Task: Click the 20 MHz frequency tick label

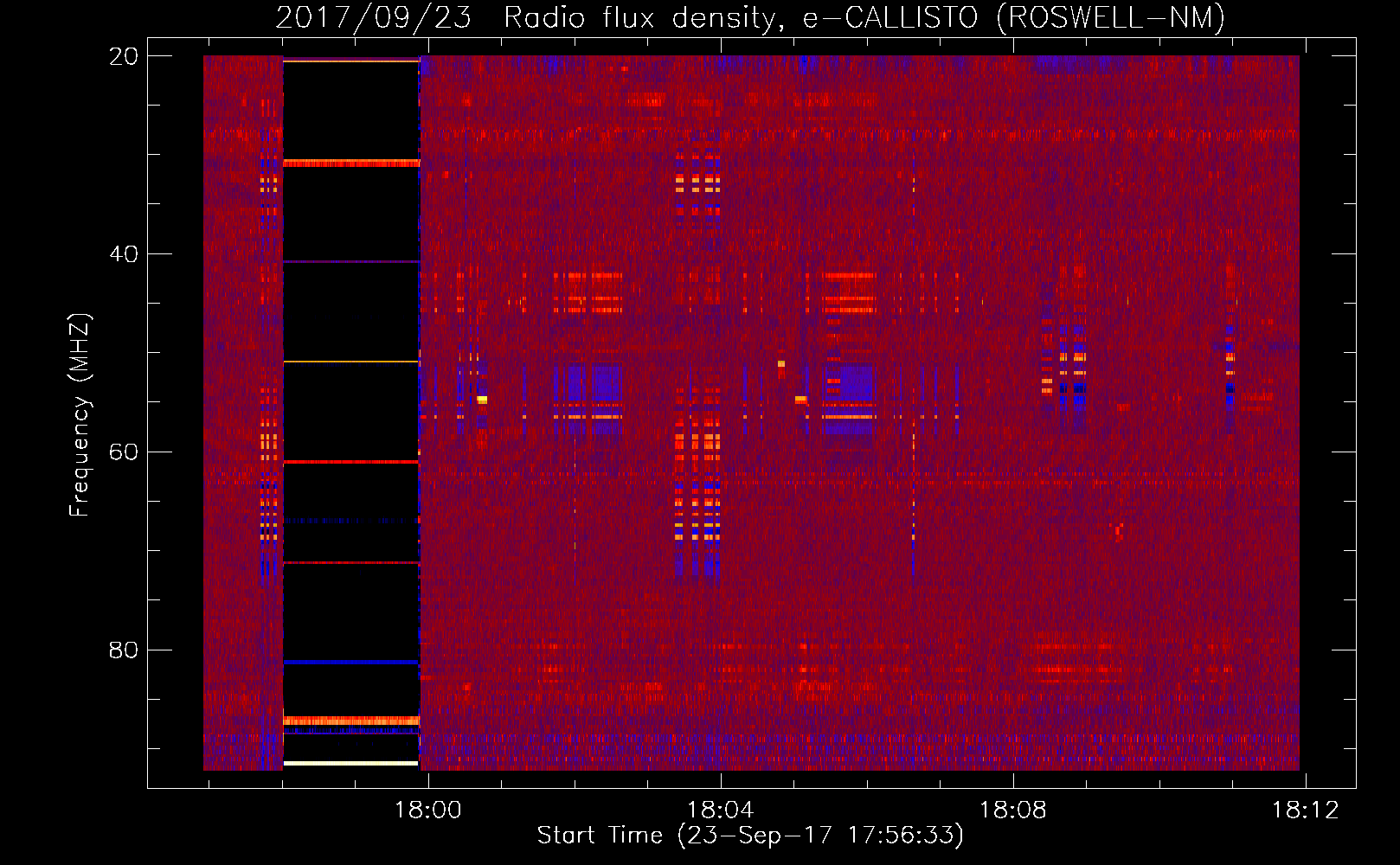Action: (x=124, y=56)
